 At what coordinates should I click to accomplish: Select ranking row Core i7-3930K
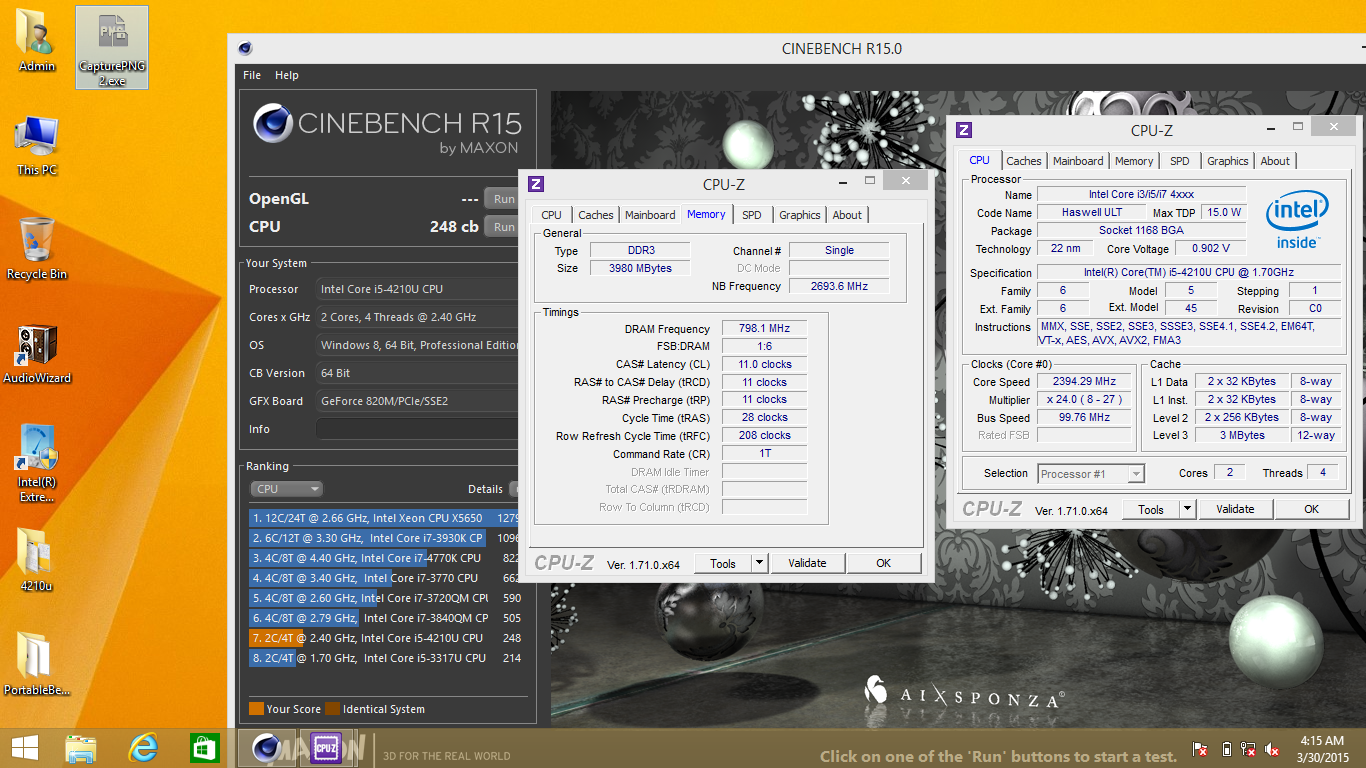pos(385,538)
